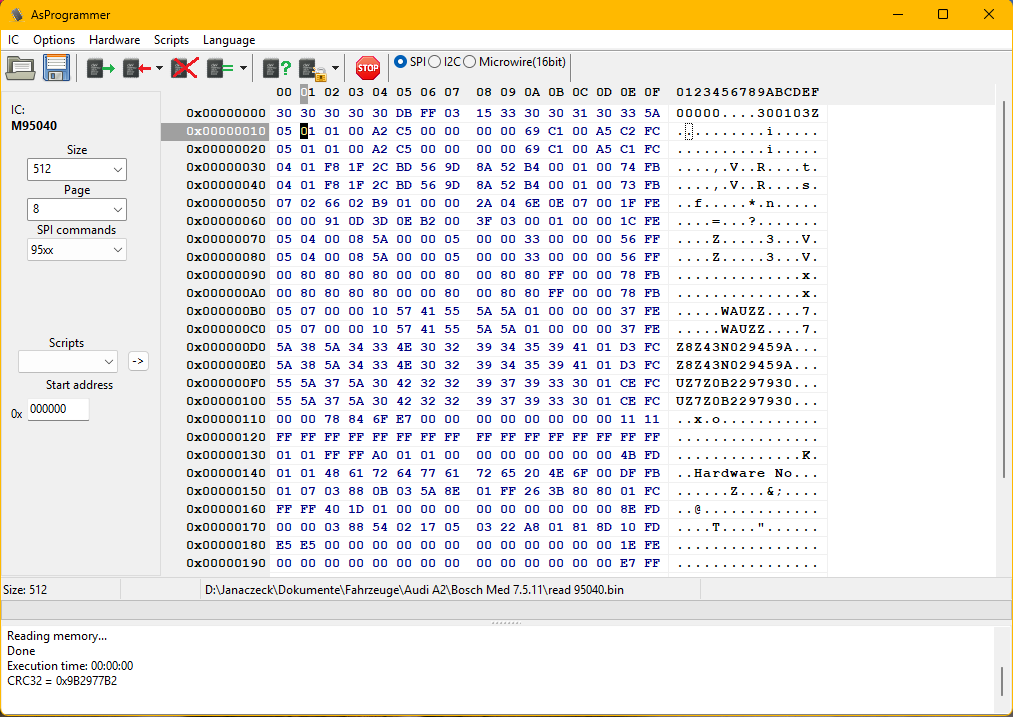Click the Detect IC question mark icon
The image size is (1013, 717).
pos(276,68)
